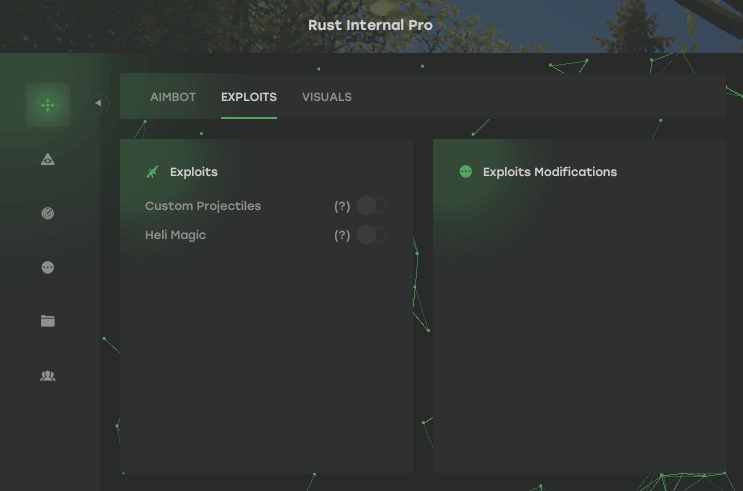Enable the Heli Magic toggle
The image size is (743, 491).
point(372,235)
